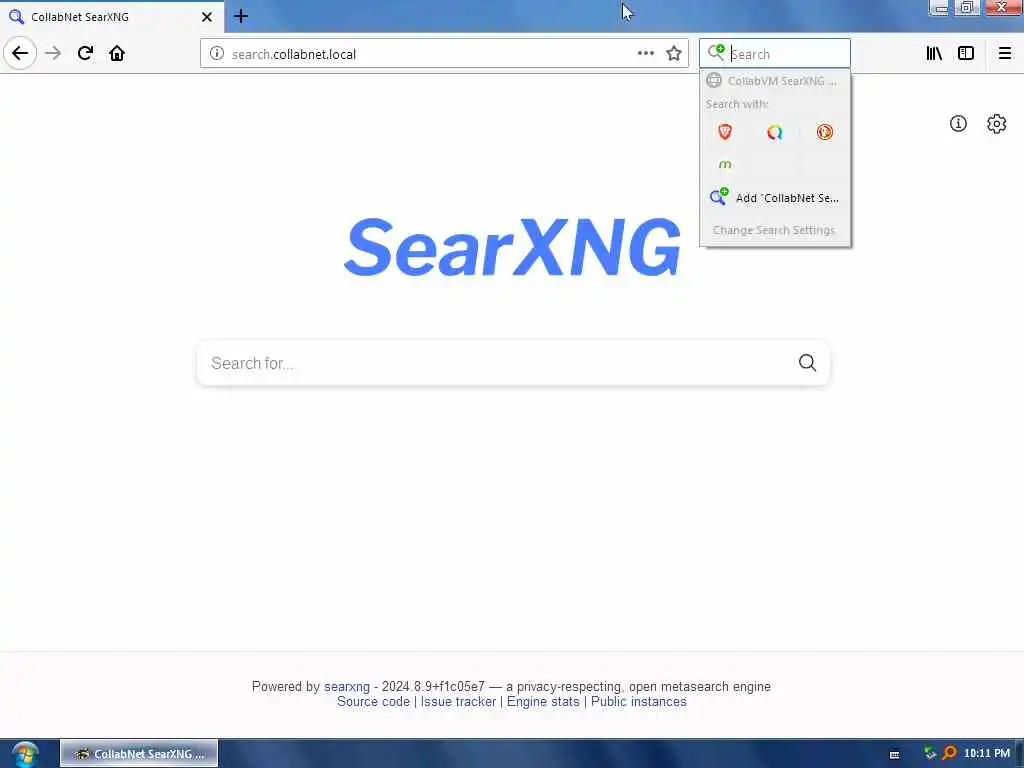The image size is (1024, 768).
Task: Open page actions three-dot menu
Action: pos(645,53)
